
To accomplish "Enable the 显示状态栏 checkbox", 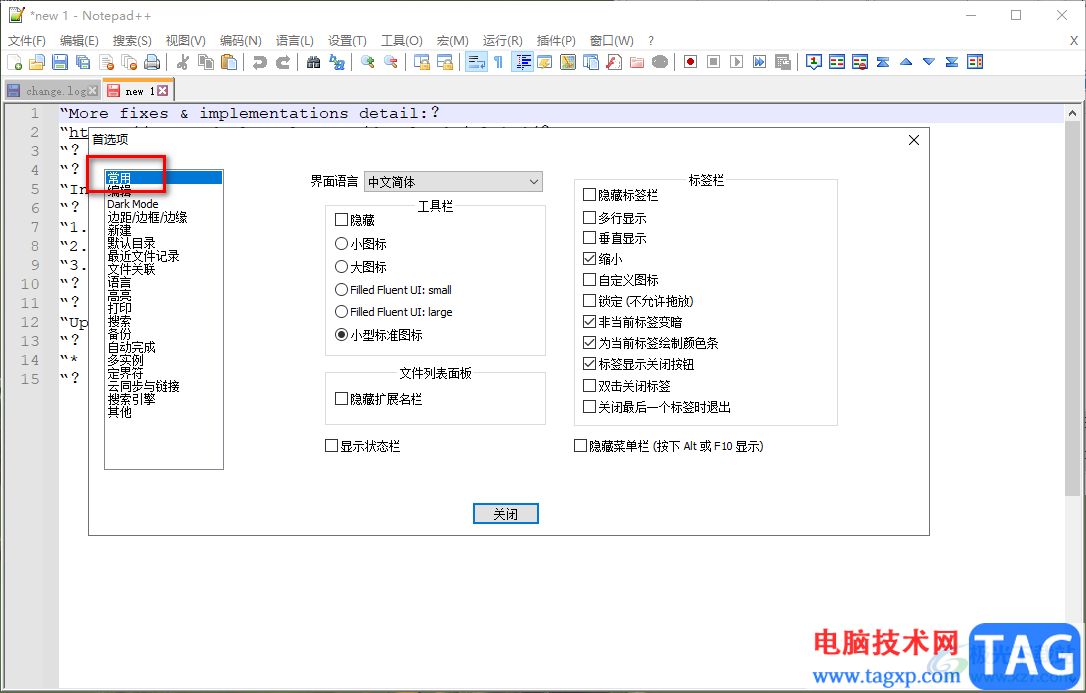I will (332, 446).
